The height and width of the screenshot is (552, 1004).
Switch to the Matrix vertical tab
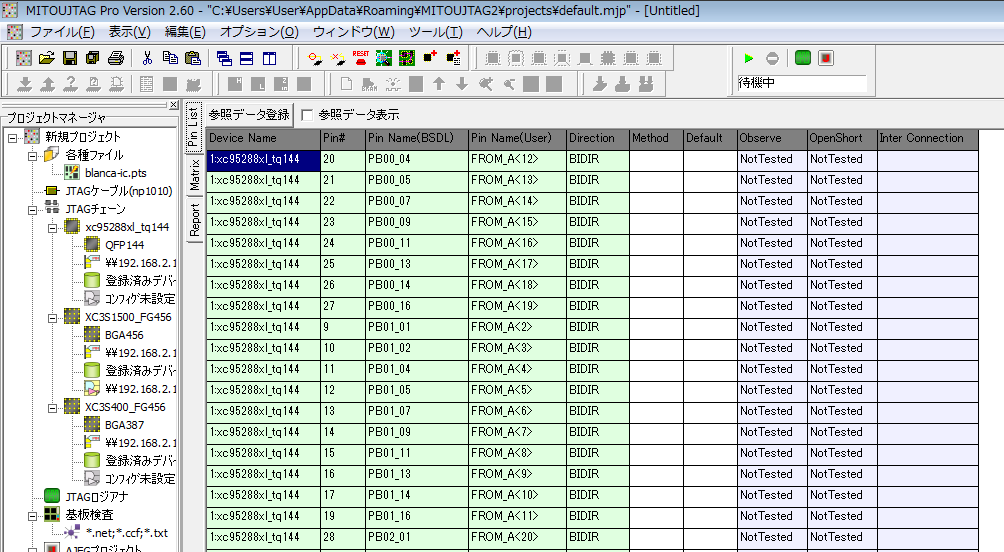click(194, 174)
